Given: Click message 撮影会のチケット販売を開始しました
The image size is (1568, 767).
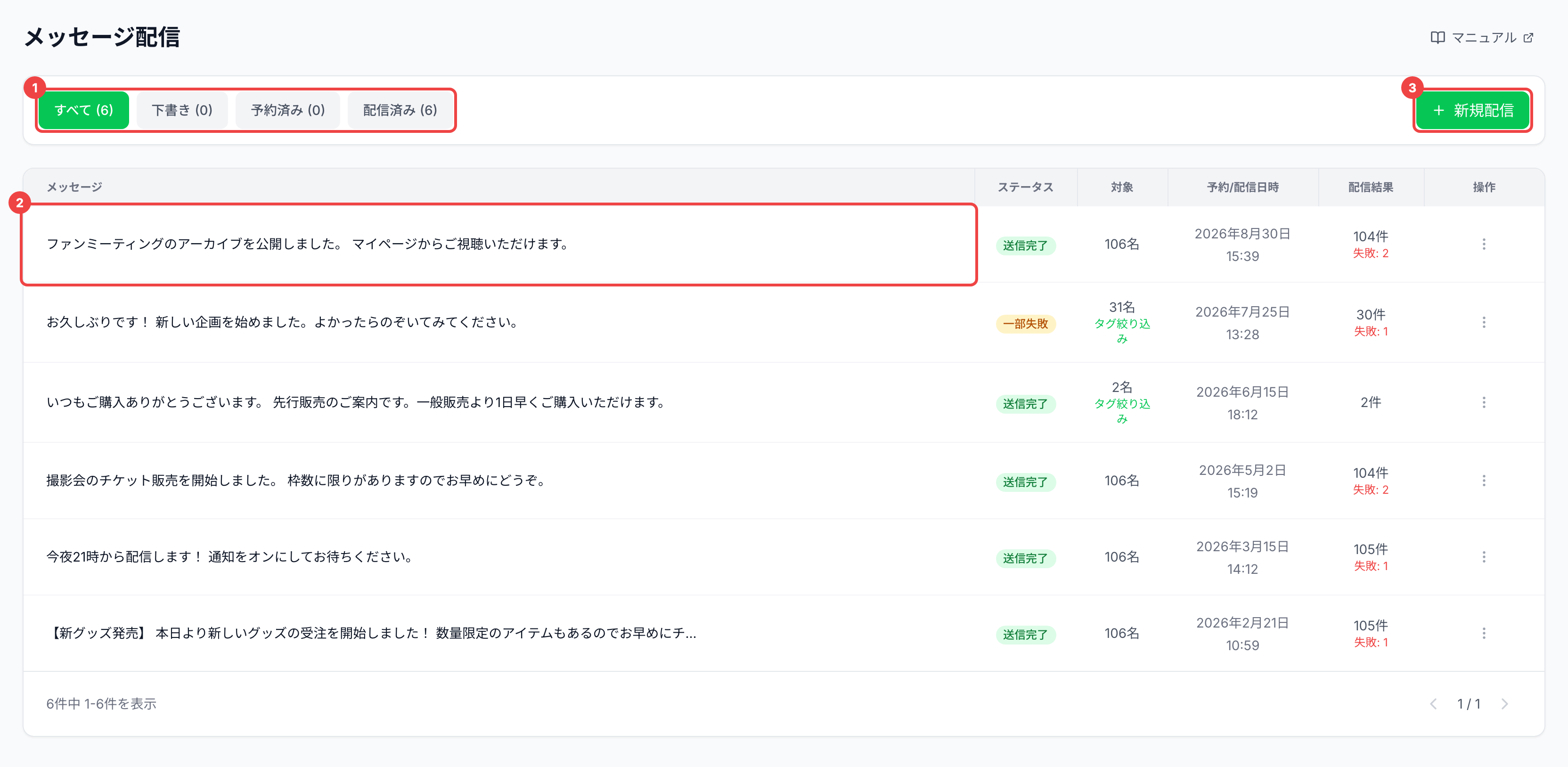Looking at the screenshot, I should [x=296, y=481].
